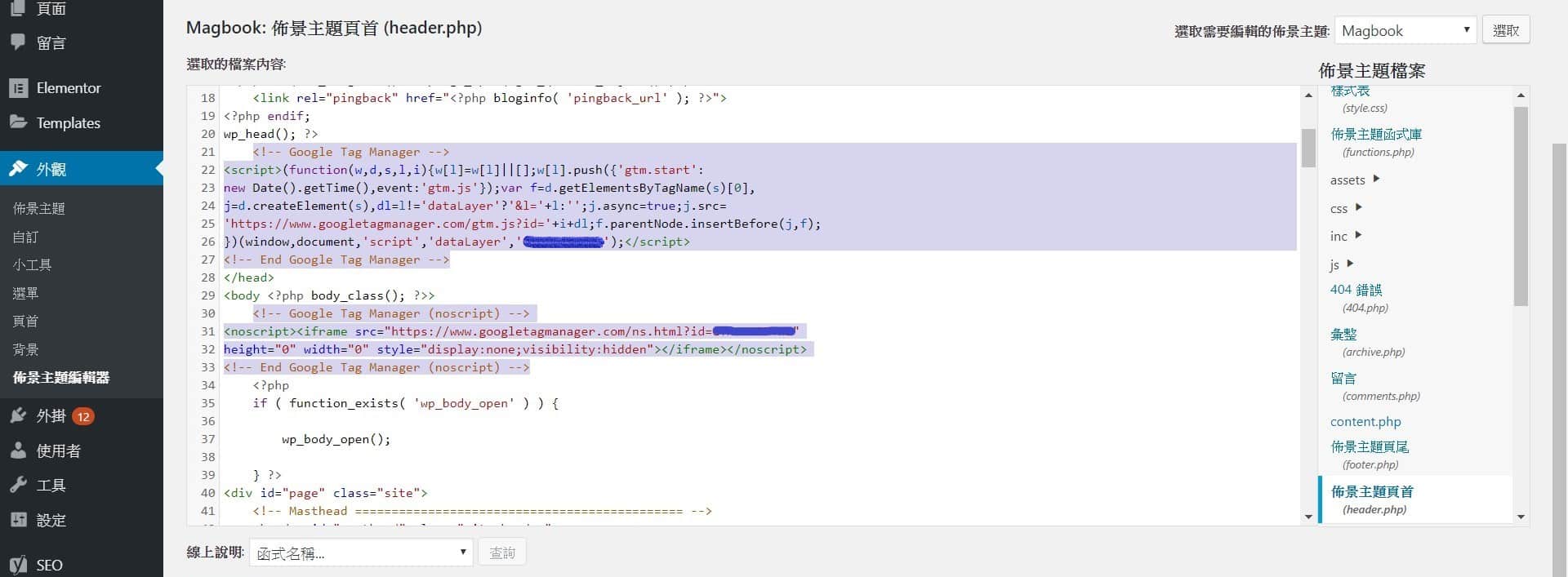
Task: Click the users person icon
Action: (18, 451)
